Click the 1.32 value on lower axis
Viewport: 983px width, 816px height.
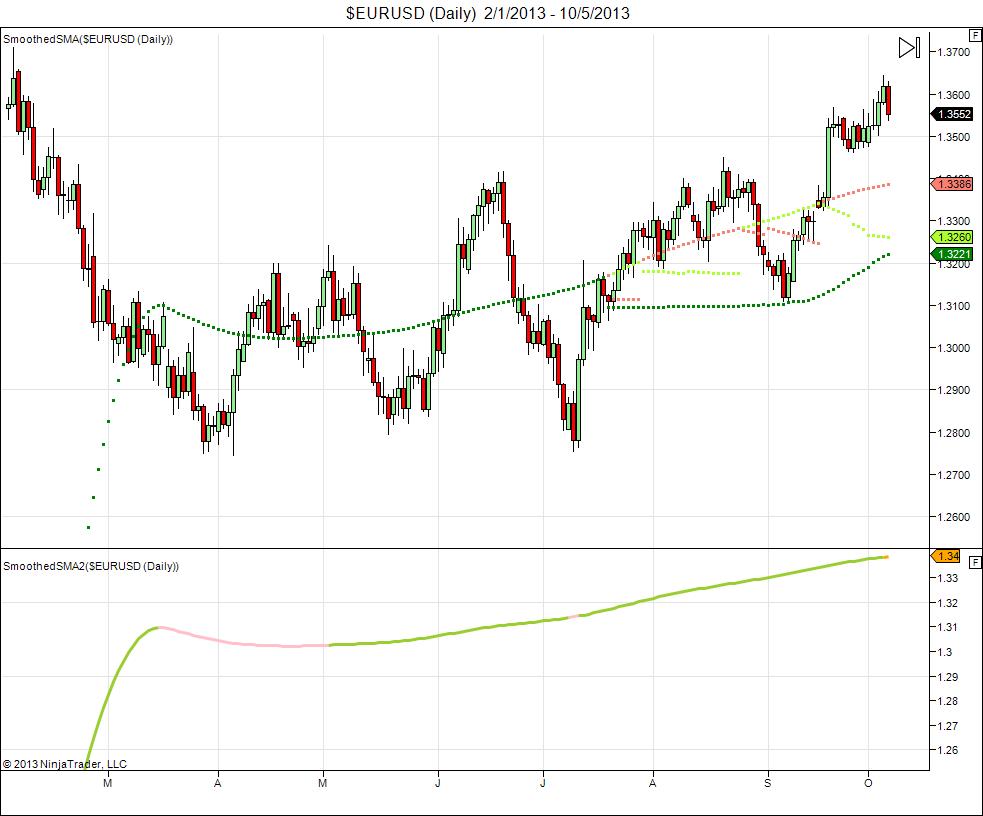tap(947, 603)
